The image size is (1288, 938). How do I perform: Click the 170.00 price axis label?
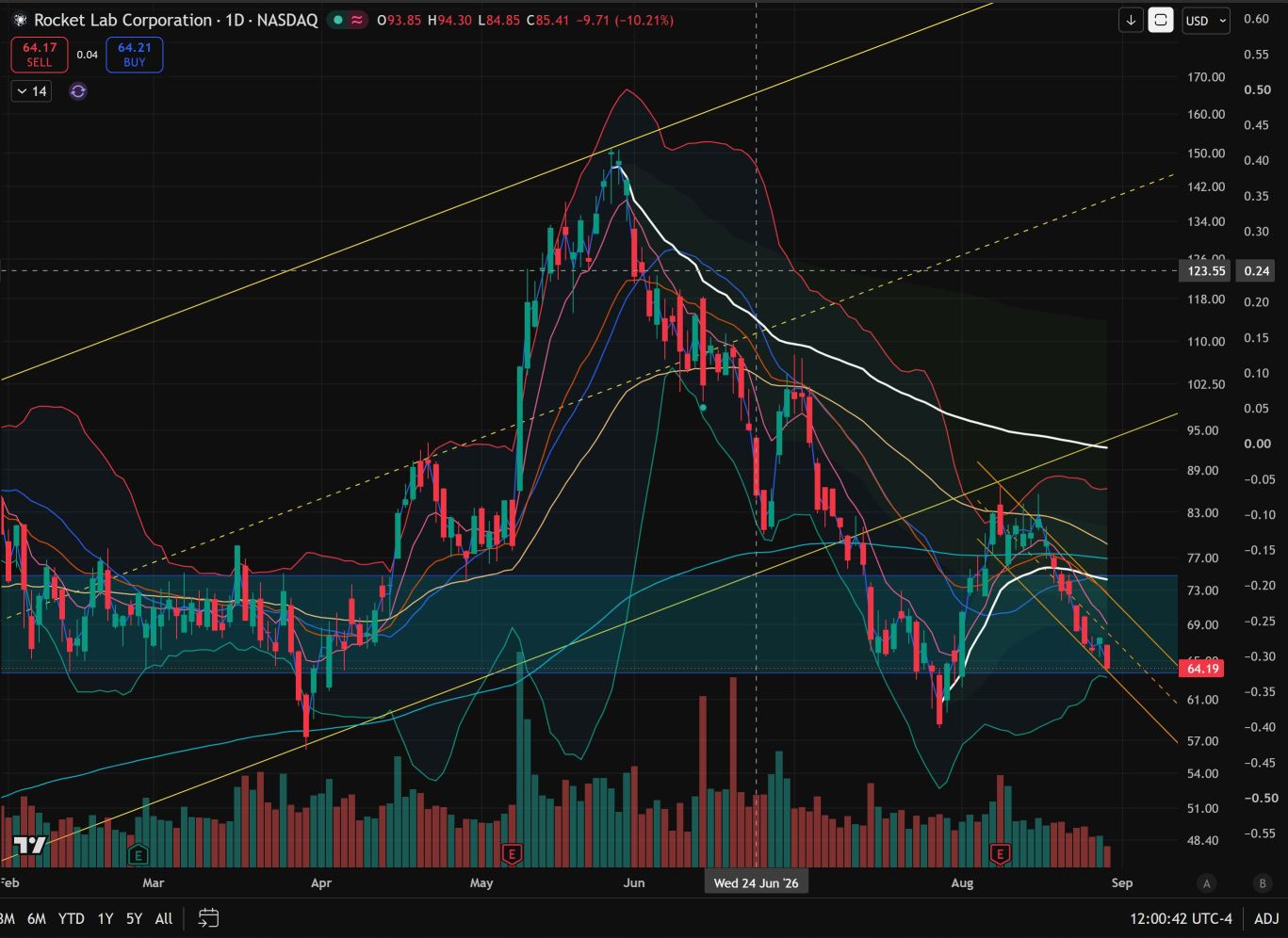(1206, 77)
